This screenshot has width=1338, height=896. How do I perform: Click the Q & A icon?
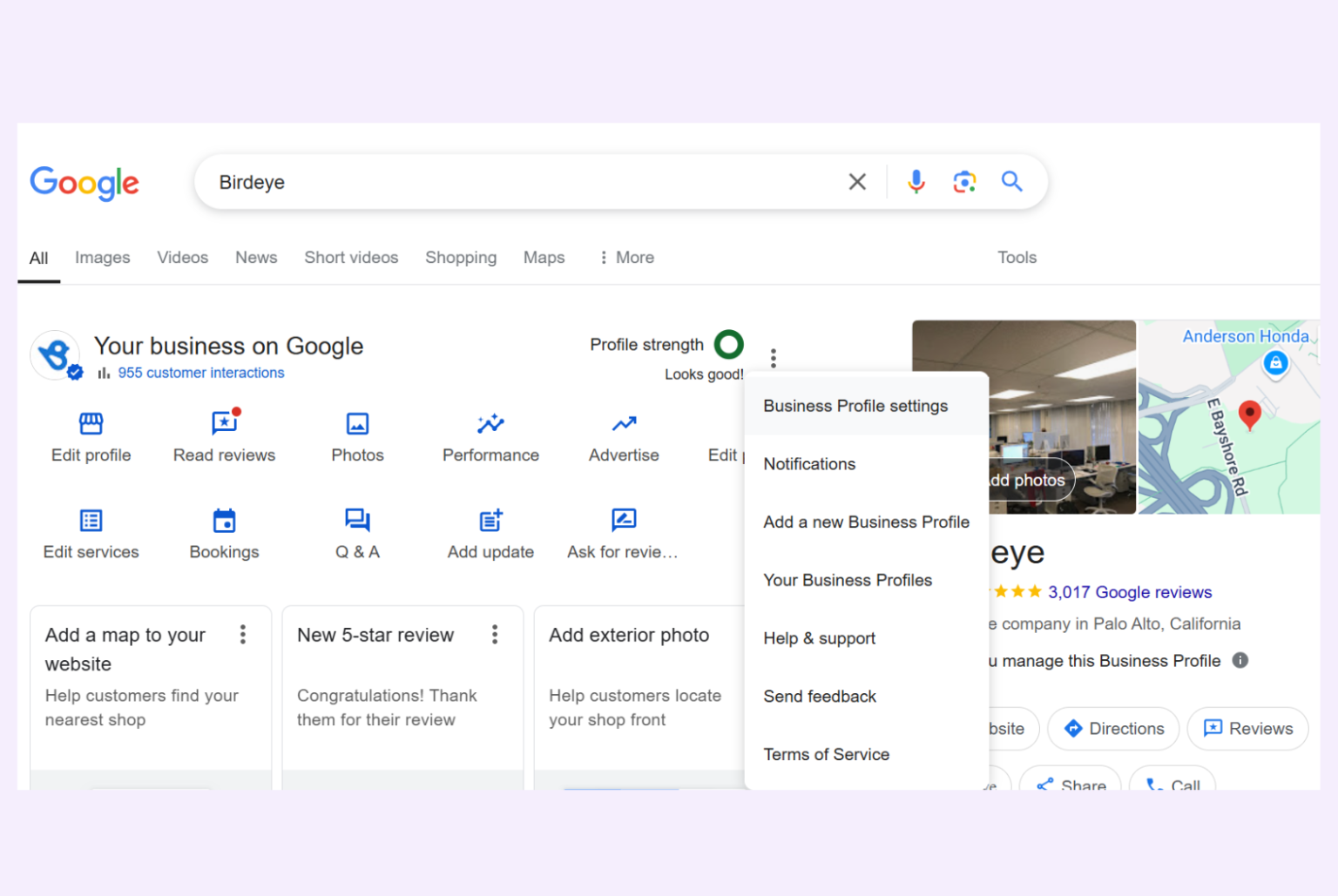coord(357,520)
